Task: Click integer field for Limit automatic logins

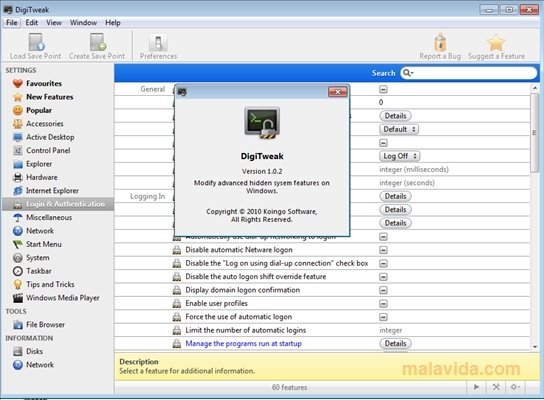Action: coord(391,330)
